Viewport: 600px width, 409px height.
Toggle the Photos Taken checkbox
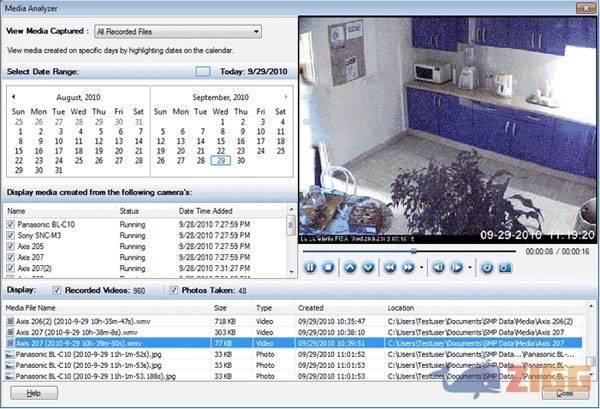tap(174, 290)
